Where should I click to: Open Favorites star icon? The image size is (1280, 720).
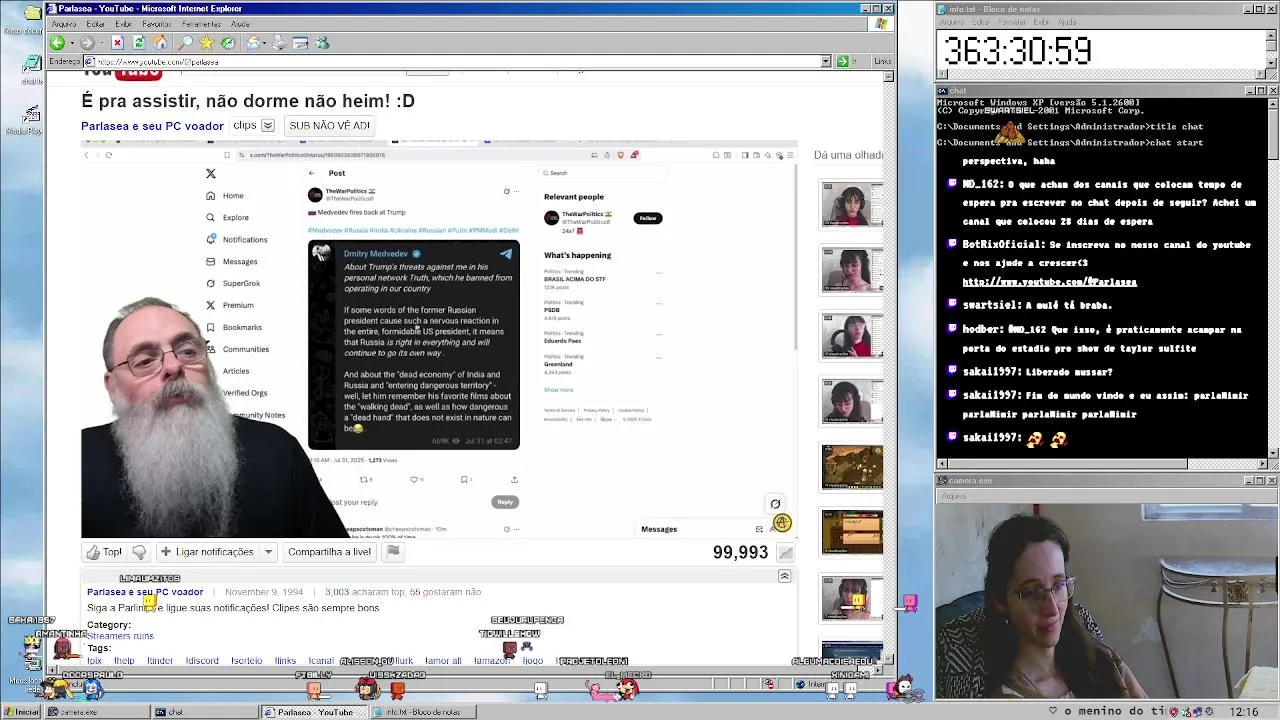coord(207,43)
